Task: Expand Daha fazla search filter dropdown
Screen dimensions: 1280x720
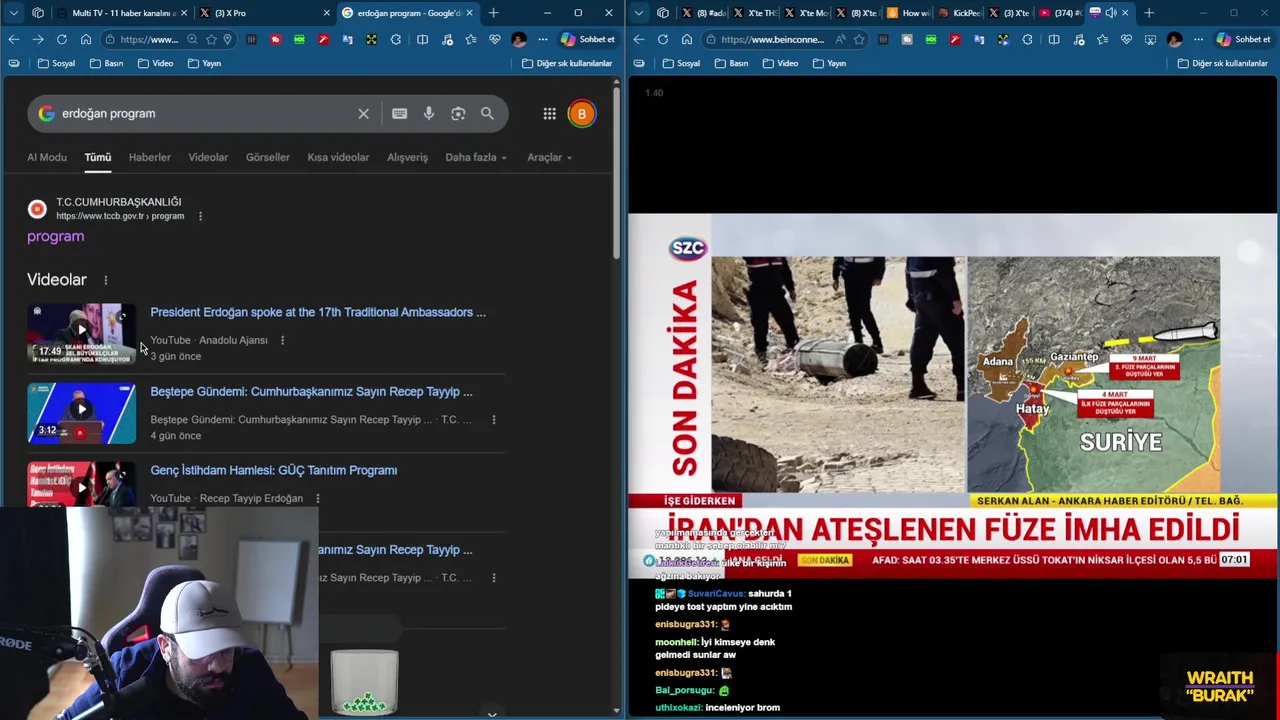Action: (x=476, y=157)
